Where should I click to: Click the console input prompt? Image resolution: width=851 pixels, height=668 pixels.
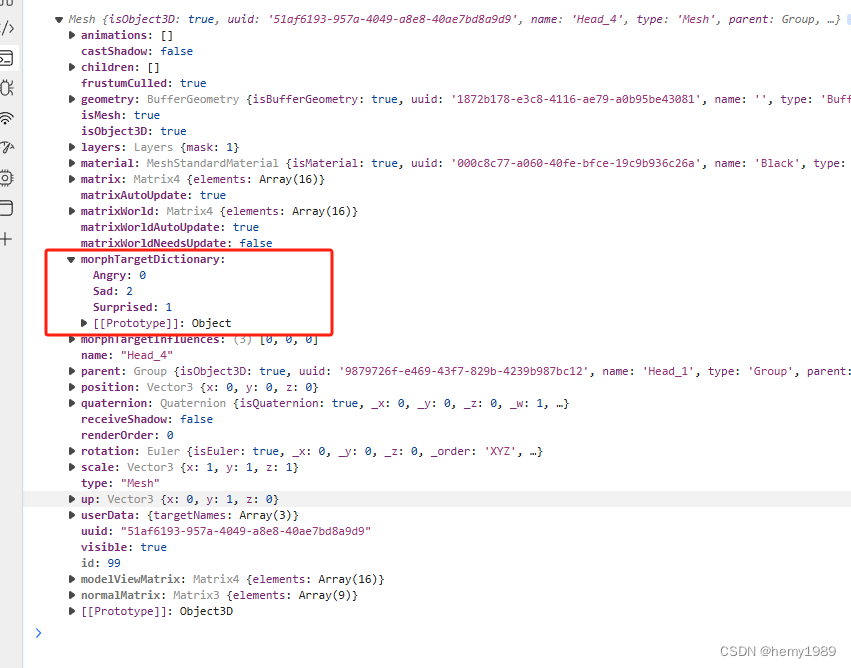[x=38, y=633]
